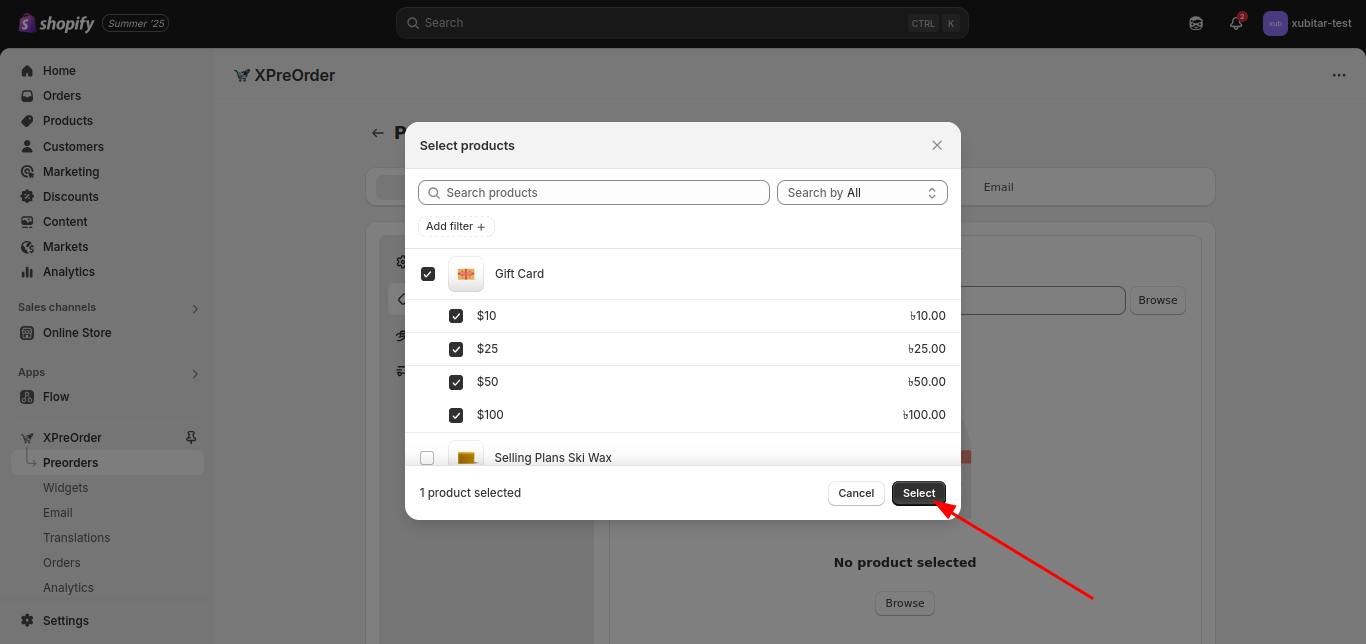The image size is (1366, 644).
Task: Check the Selling Plans Ski Wax checkbox
Action: (x=428, y=458)
